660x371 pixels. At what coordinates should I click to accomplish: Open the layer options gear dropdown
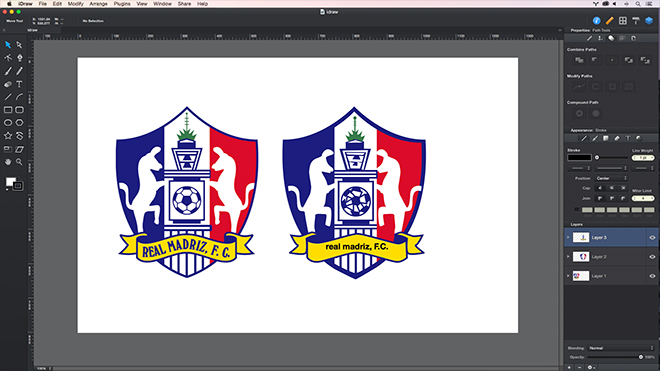tap(591, 368)
